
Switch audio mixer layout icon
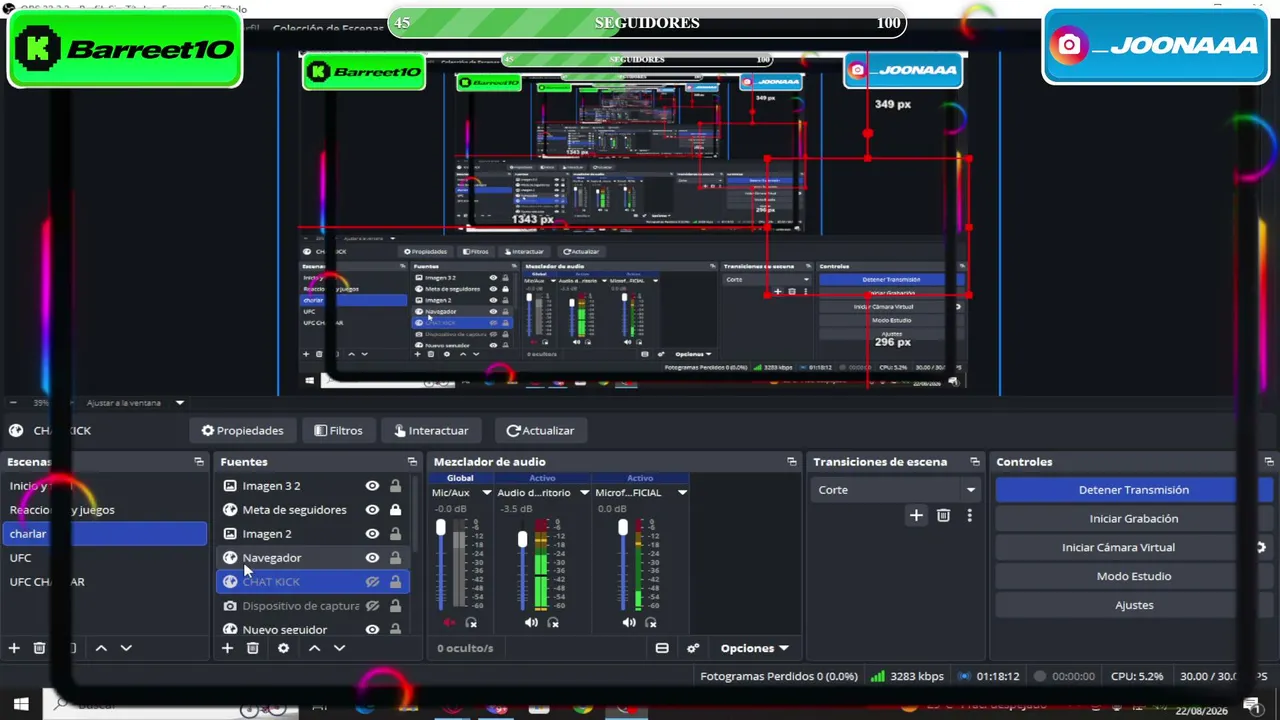coord(662,648)
